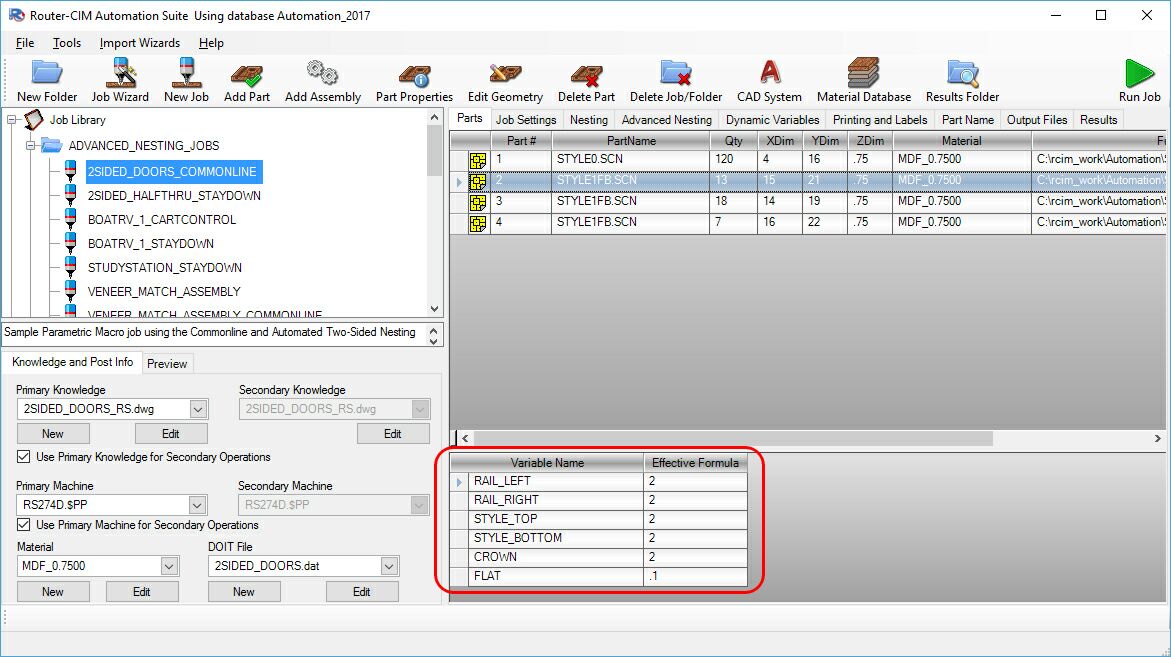Add a new Assembly
The height and width of the screenshot is (657, 1171).
click(x=322, y=78)
